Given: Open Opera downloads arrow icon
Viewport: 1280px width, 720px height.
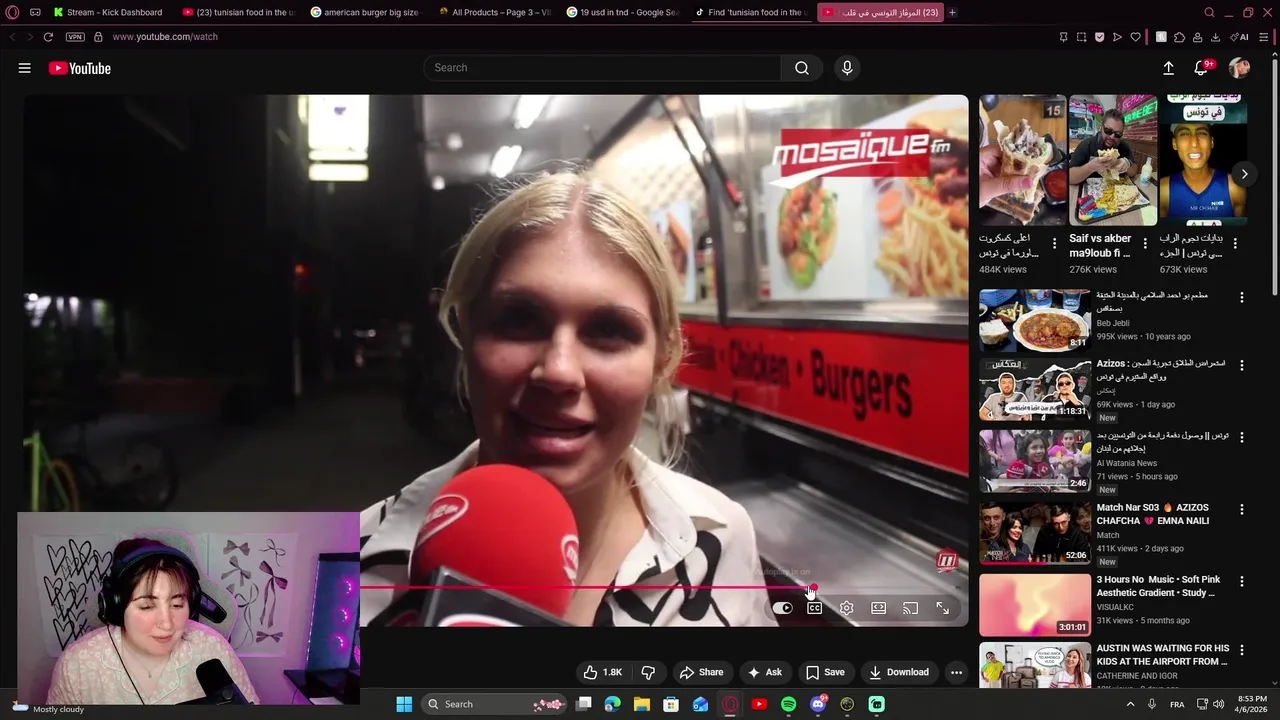Looking at the screenshot, I should [x=1215, y=37].
